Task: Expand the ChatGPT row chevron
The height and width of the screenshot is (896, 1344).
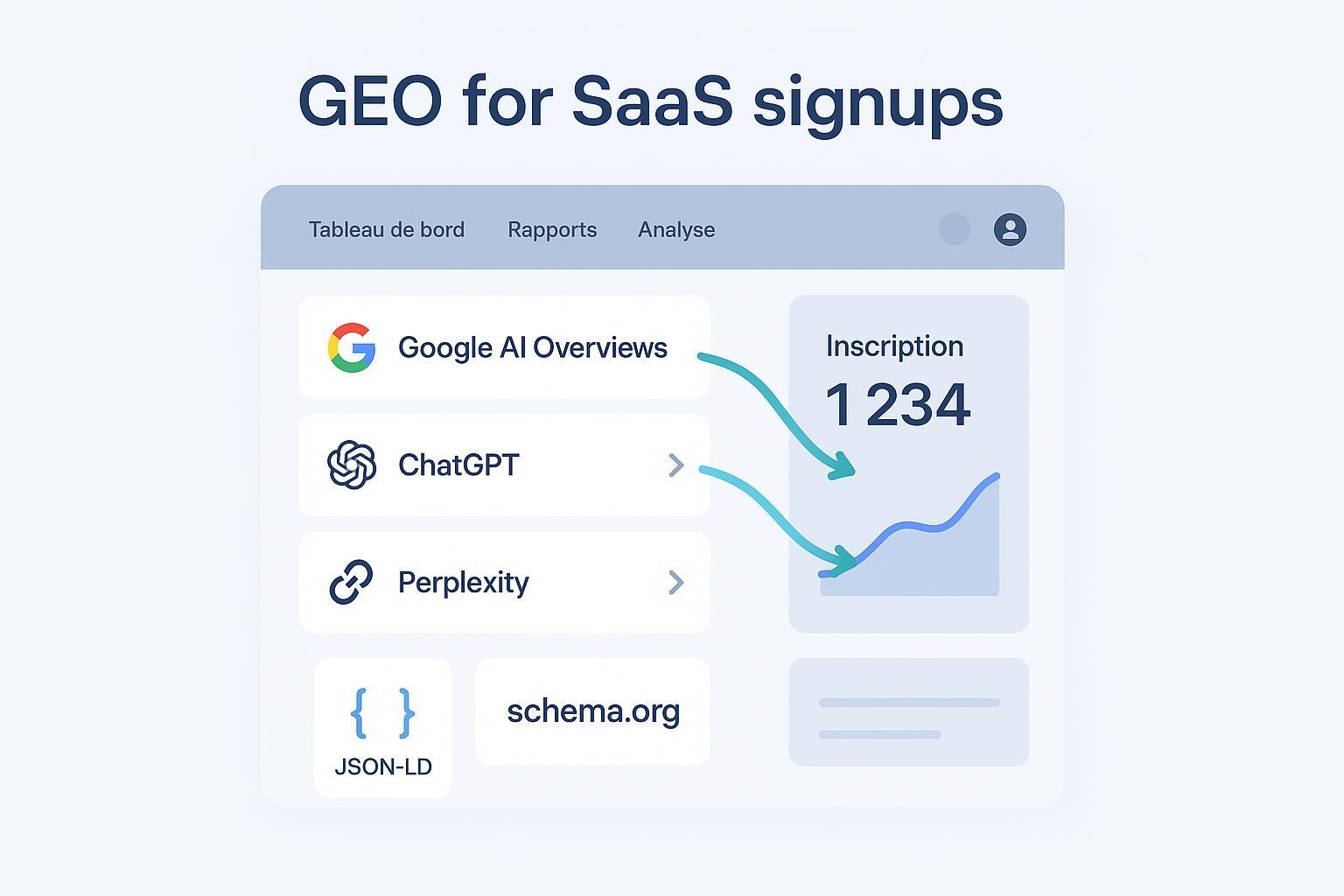Action: pyautogui.click(x=675, y=465)
